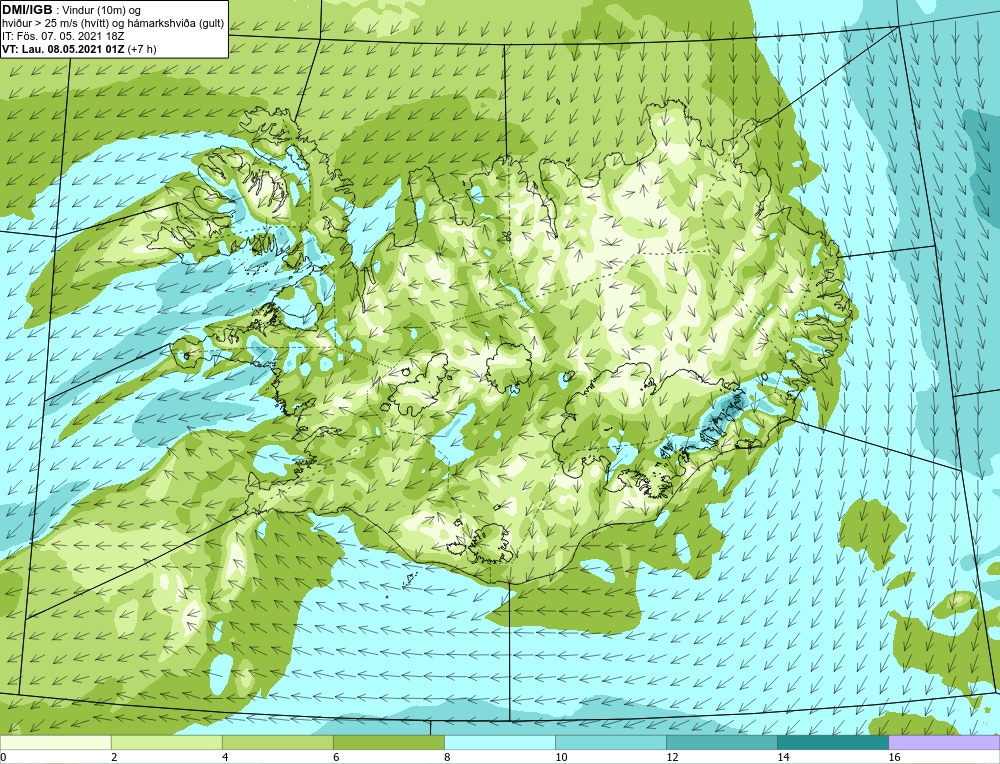
Task: Click the '(+7 h)' forecast offset text
Action: click(142, 48)
